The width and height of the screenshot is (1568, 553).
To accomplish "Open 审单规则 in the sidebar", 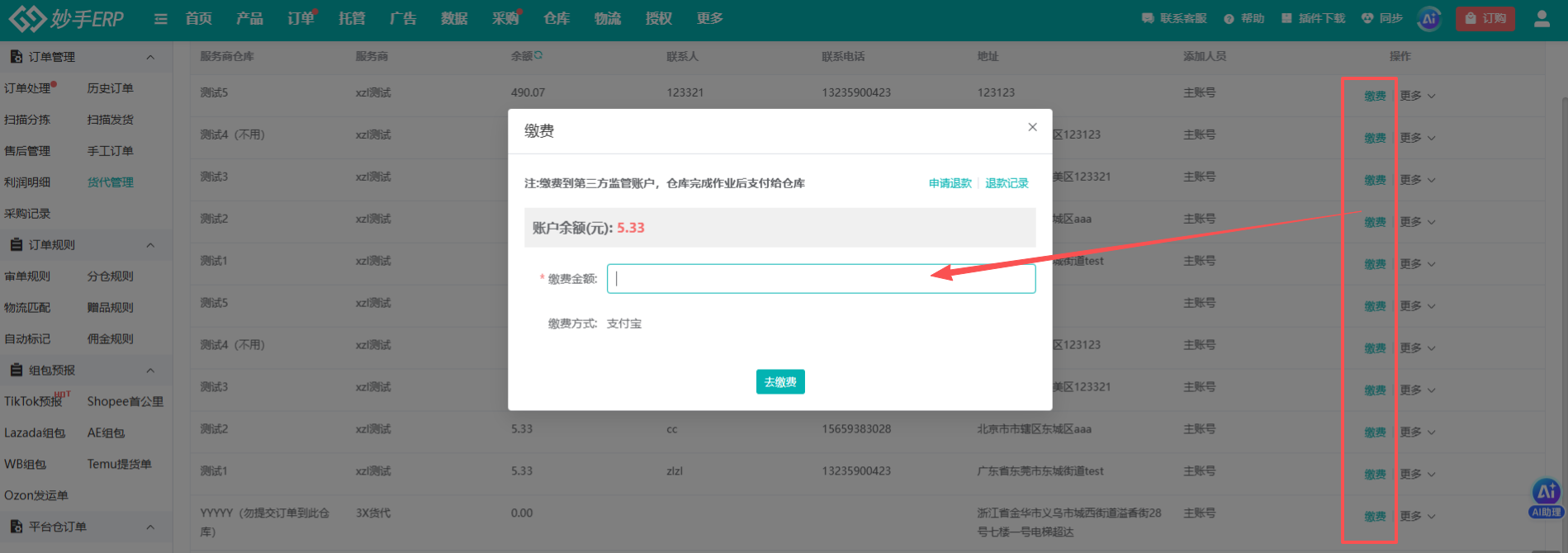I will 27,276.
